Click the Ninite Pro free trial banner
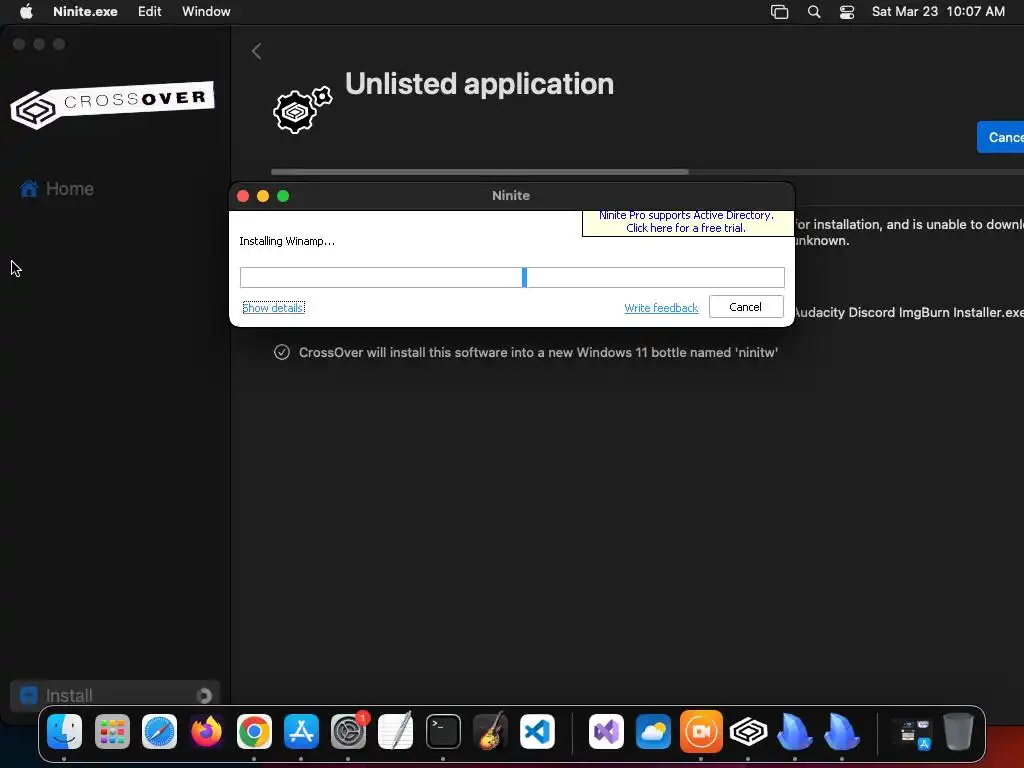The width and height of the screenshot is (1024, 768). 686,222
